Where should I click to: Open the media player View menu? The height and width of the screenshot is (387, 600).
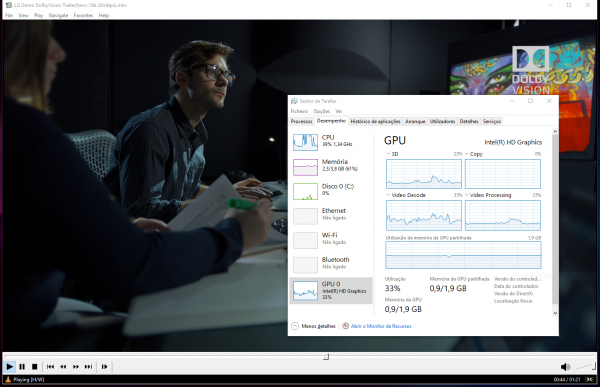pyautogui.click(x=23, y=15)
